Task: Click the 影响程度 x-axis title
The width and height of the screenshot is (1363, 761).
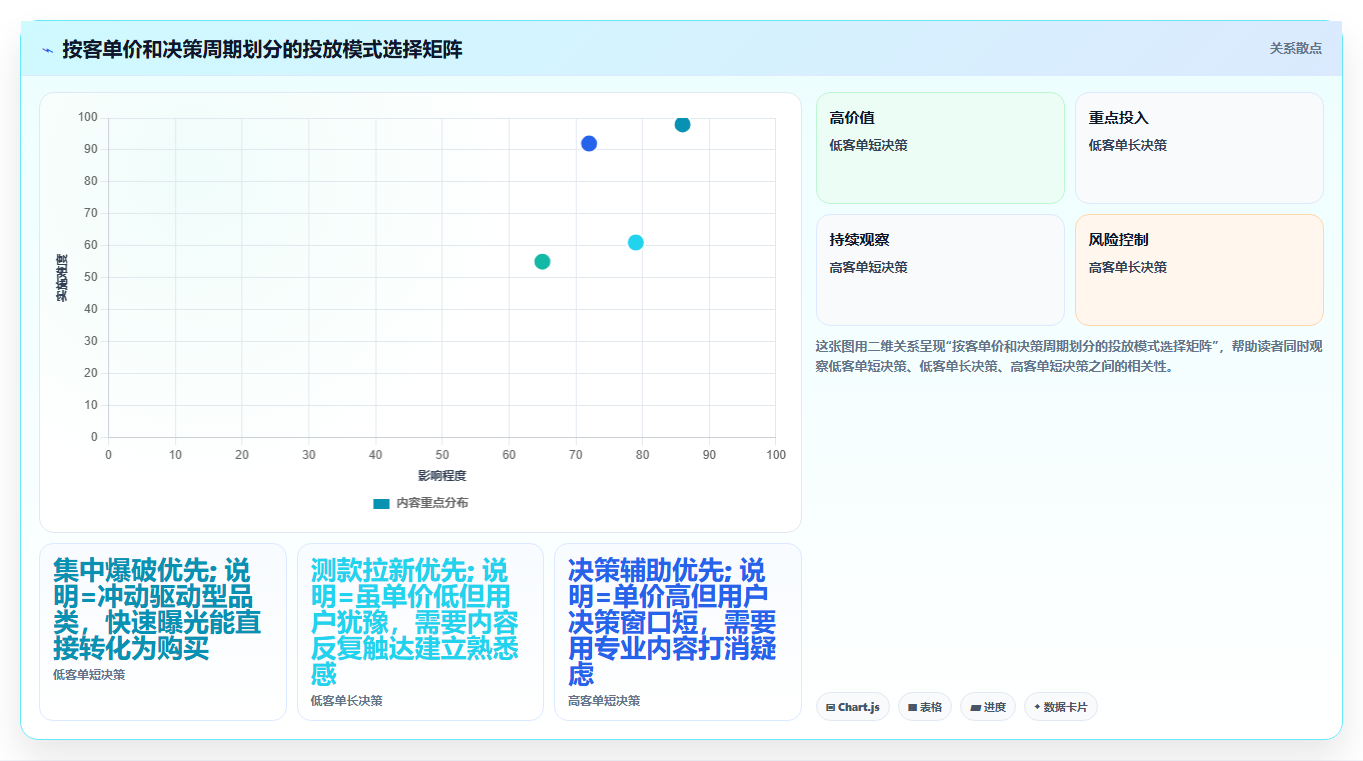Action: pyautogui.click(x=442, y=475)
